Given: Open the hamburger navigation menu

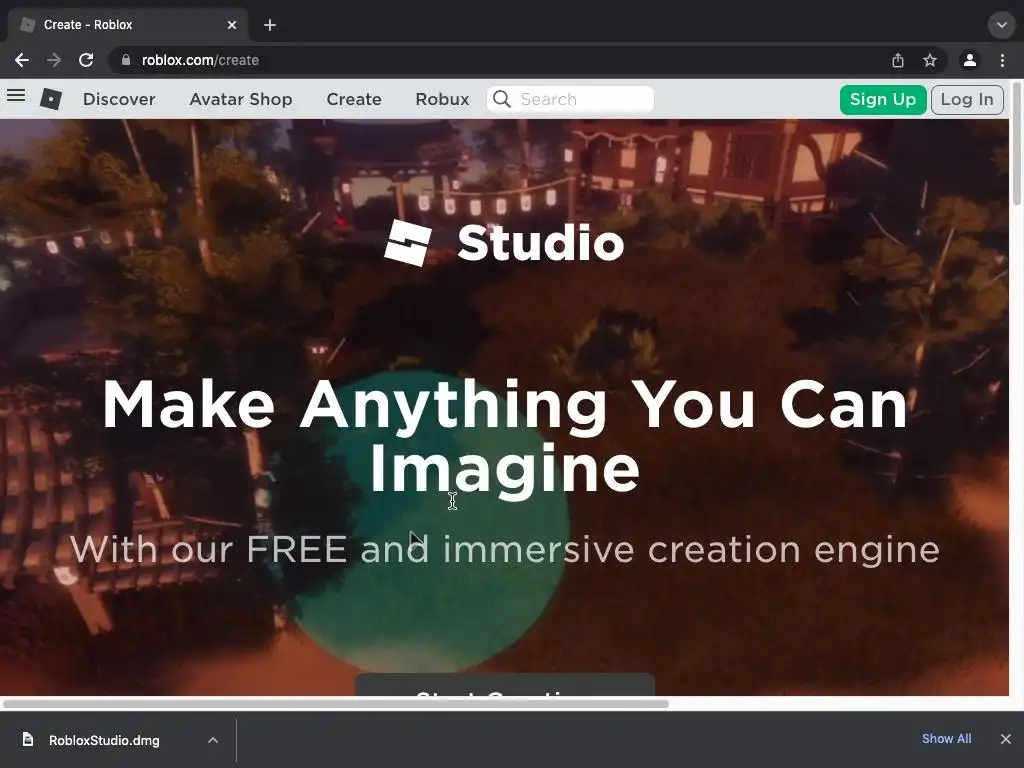Looking at the screenshot, I should click(16, 96).
